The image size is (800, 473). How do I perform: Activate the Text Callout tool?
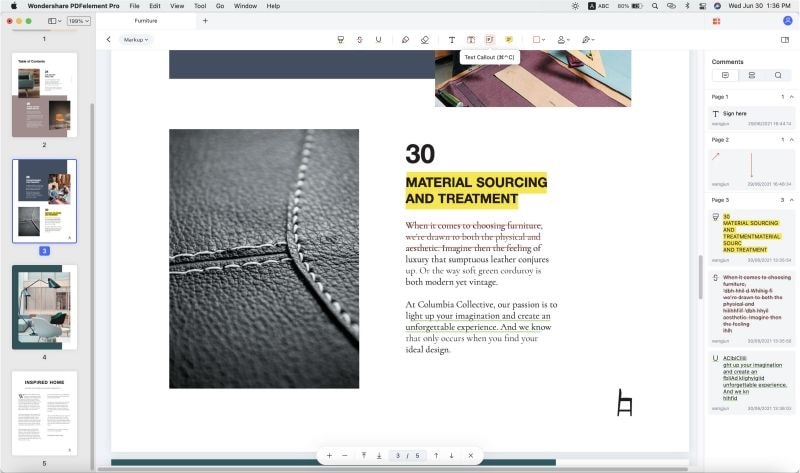pyautogui.click(x=490, y=40)
